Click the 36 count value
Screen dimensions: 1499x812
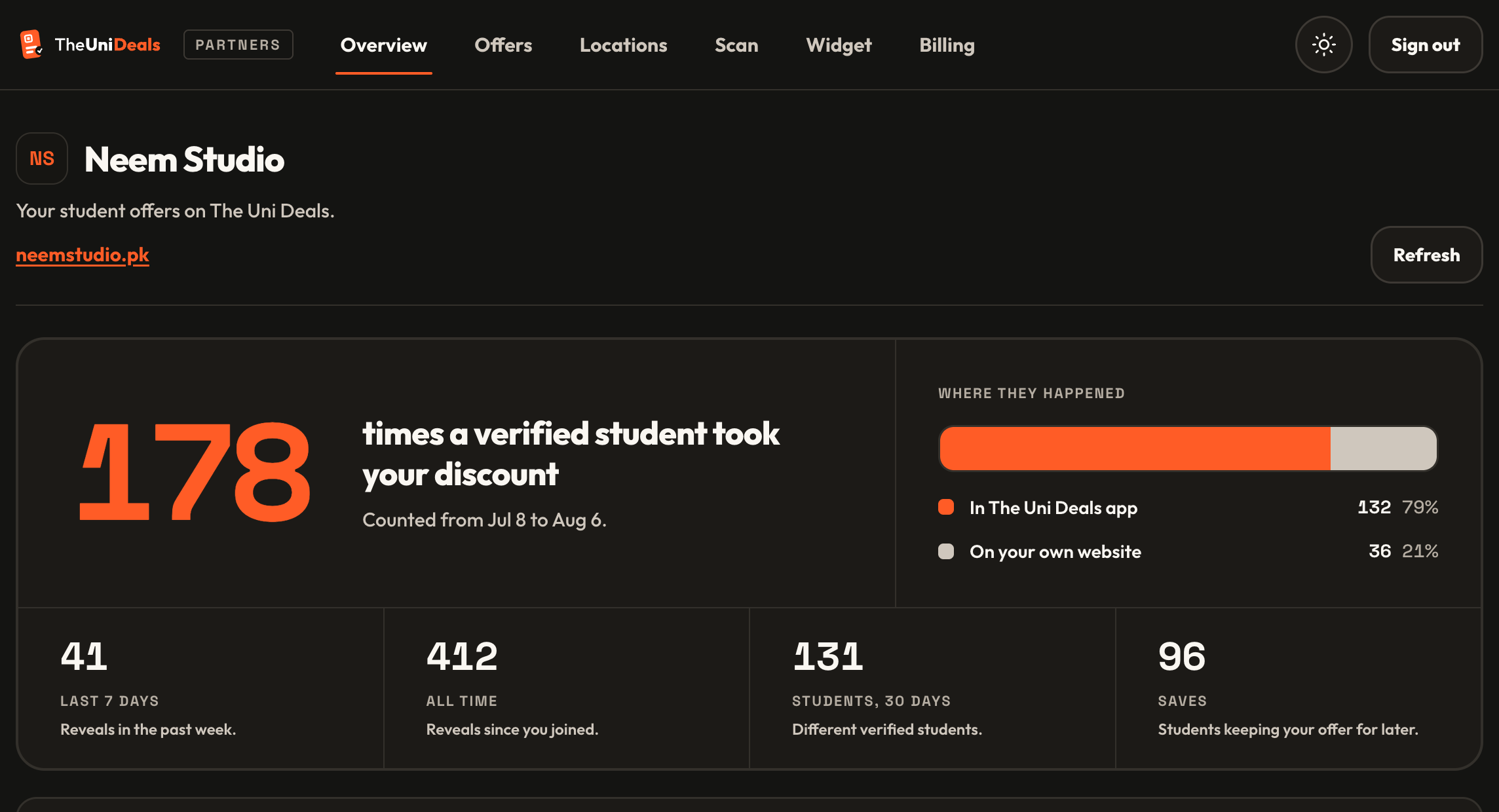pyautogui.click(x=1380, y=551)
